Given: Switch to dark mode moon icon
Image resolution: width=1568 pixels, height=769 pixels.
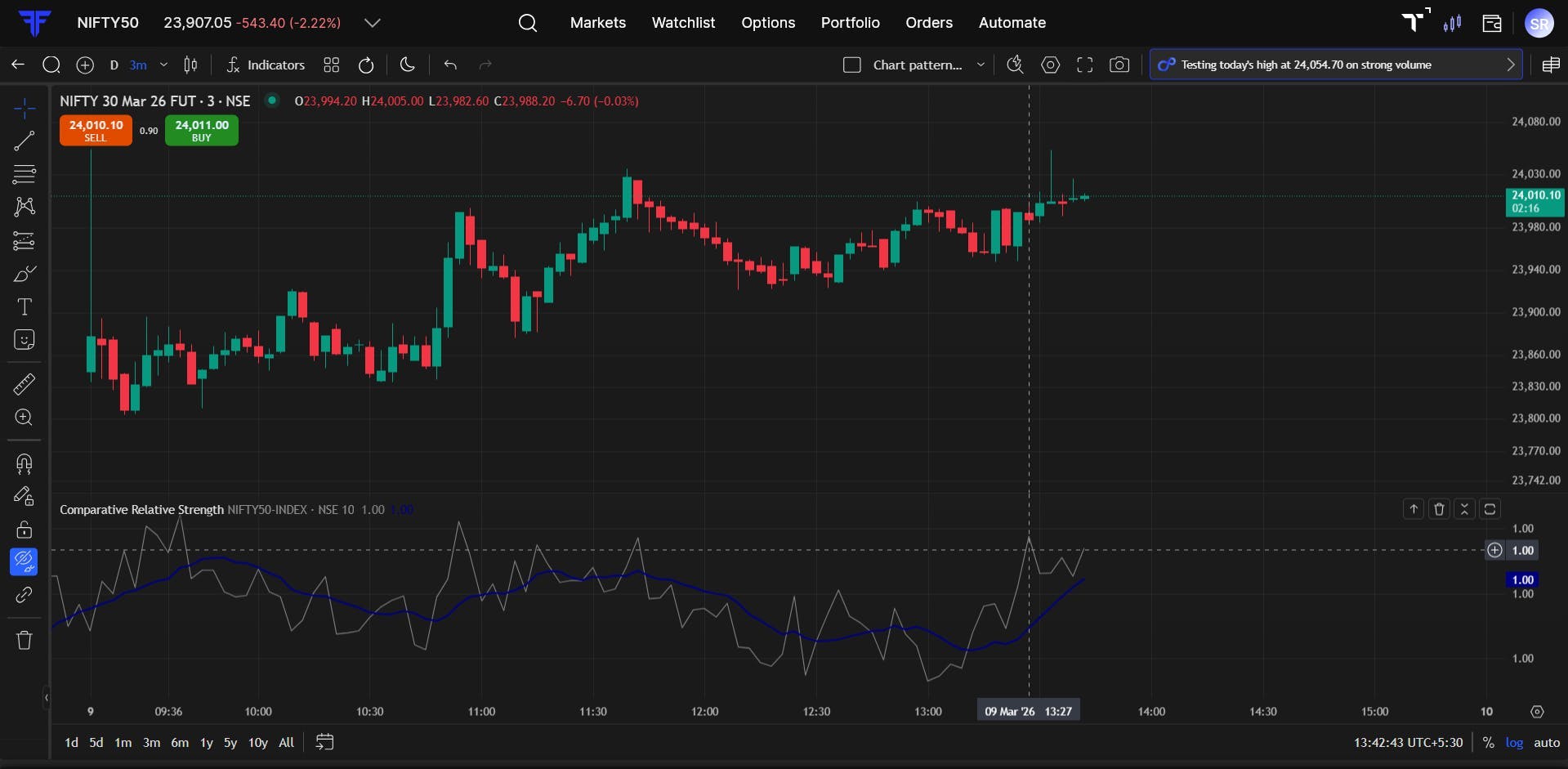Looking at the screenshot, I should (407, 65).
